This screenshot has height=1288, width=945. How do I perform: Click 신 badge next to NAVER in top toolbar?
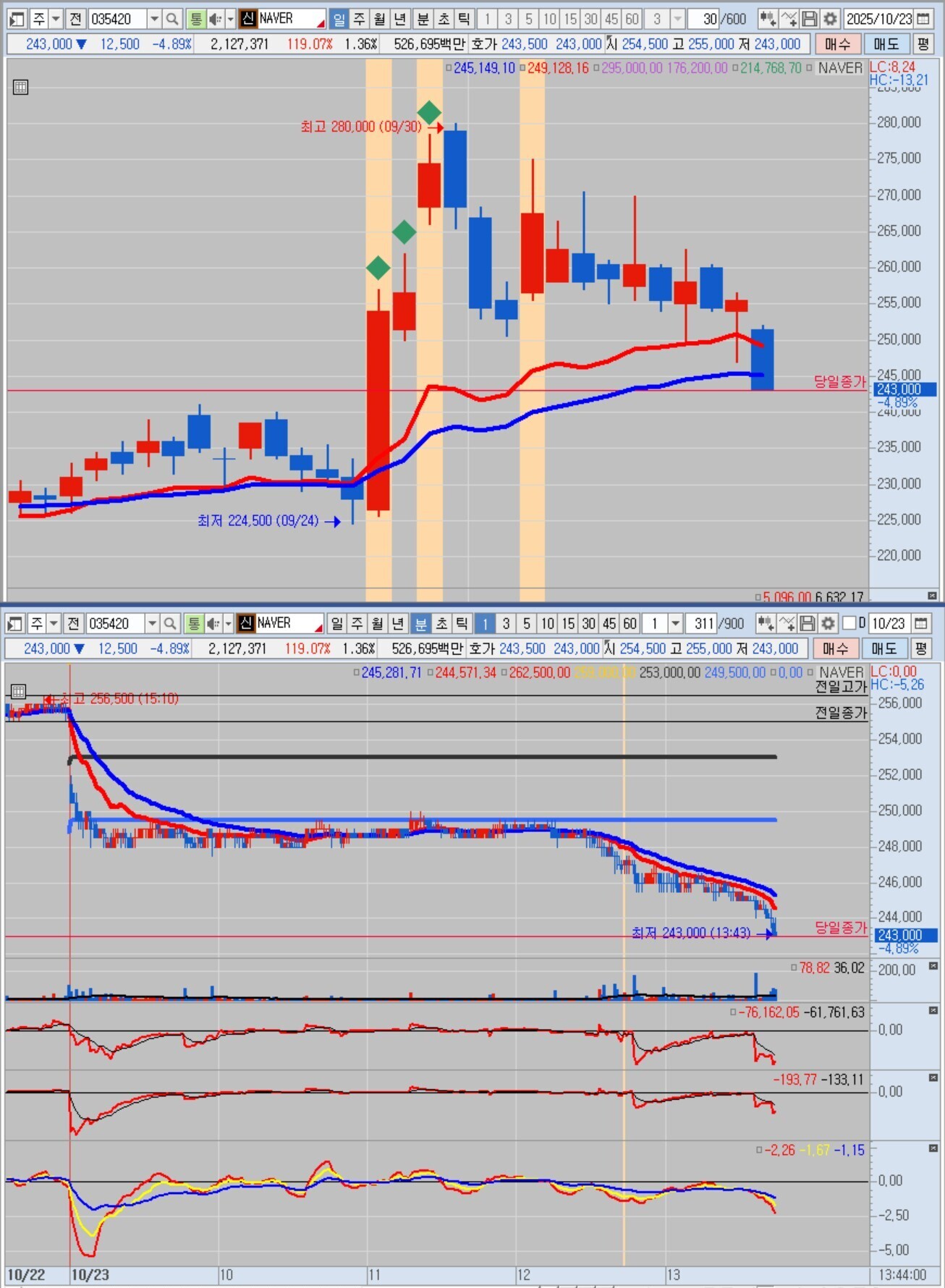click(x=248, y=19)
